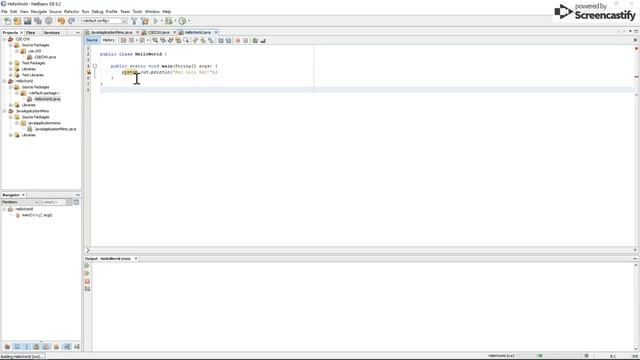Select CSECh9.java in the Projects tree

click(x=45, y=57)
